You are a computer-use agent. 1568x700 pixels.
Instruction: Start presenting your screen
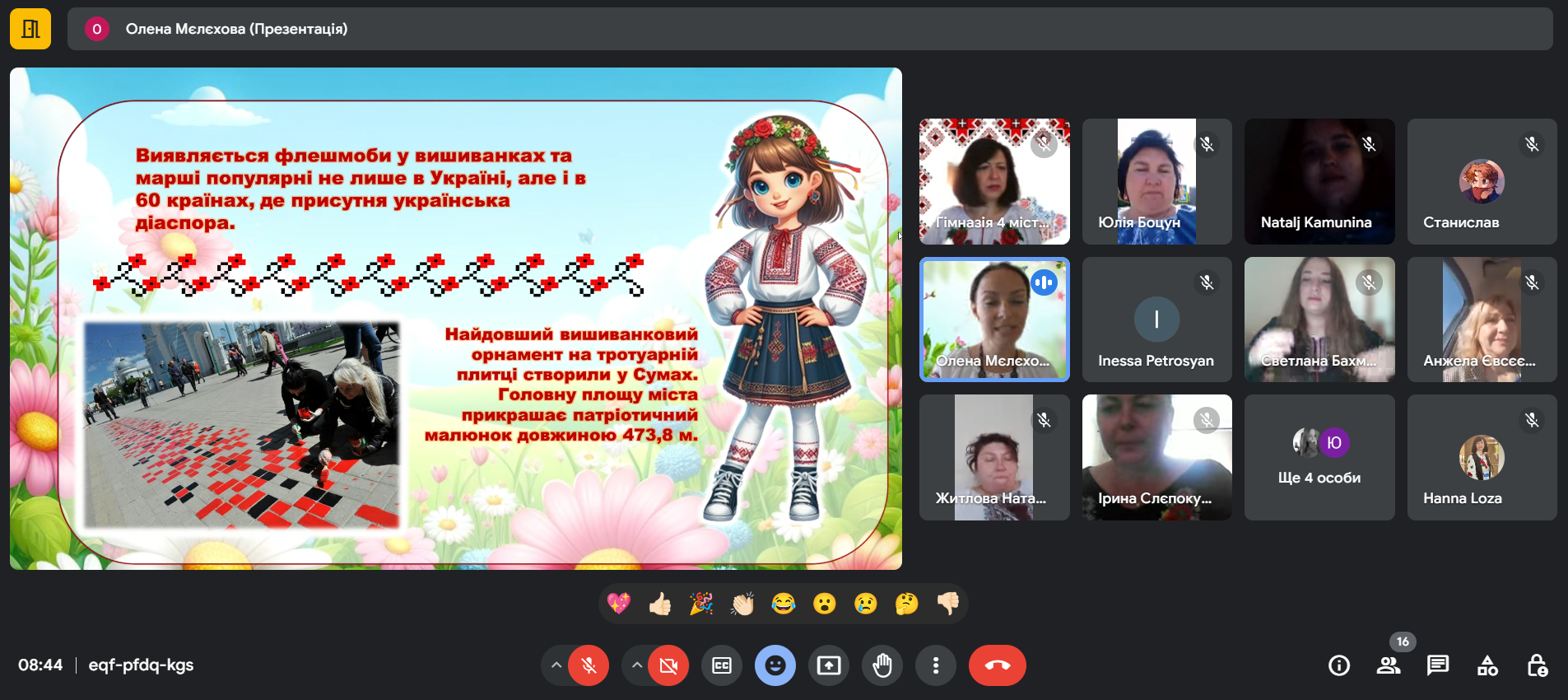point(829,665)
